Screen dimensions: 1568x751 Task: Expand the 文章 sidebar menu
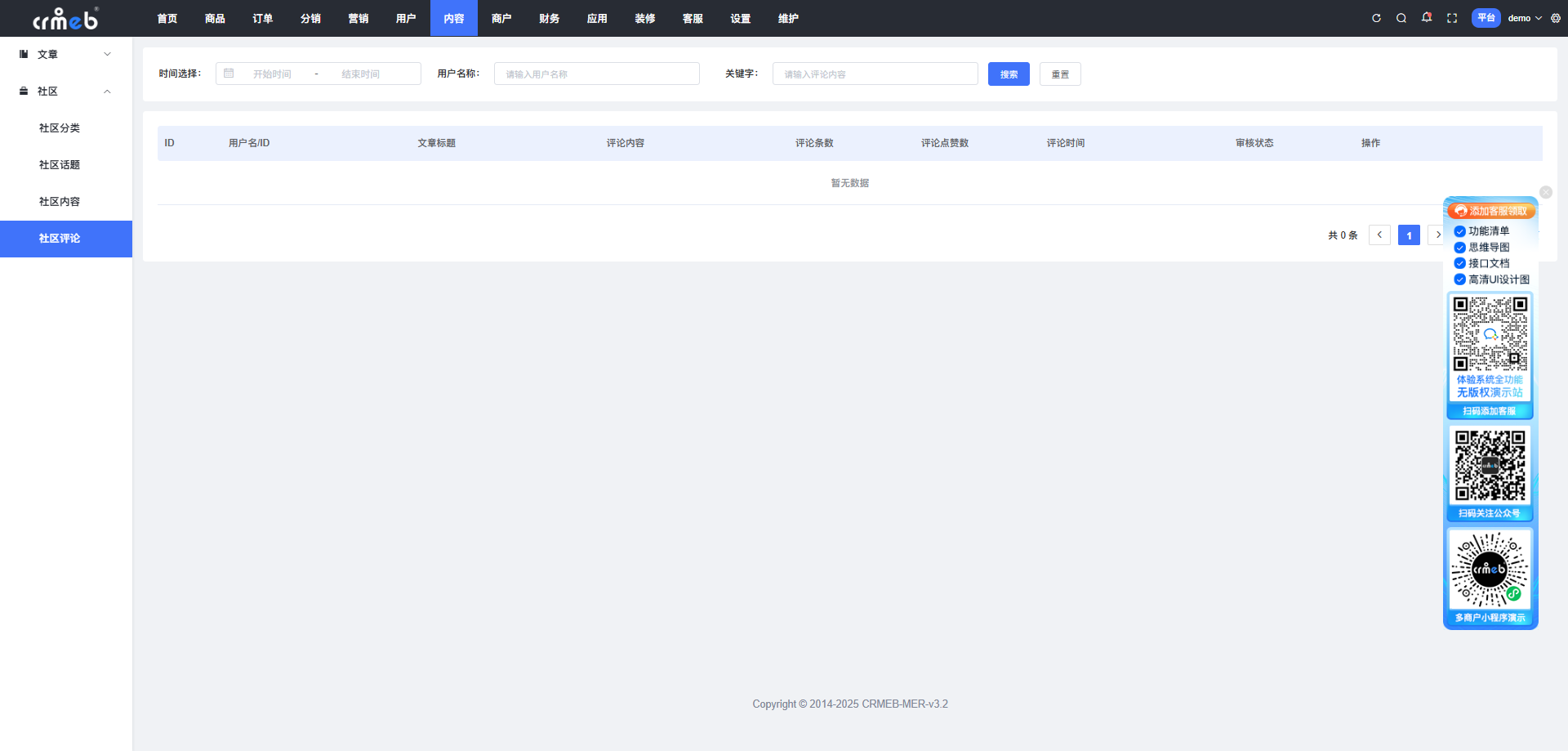pyautogui.click(x=65, y=55)
